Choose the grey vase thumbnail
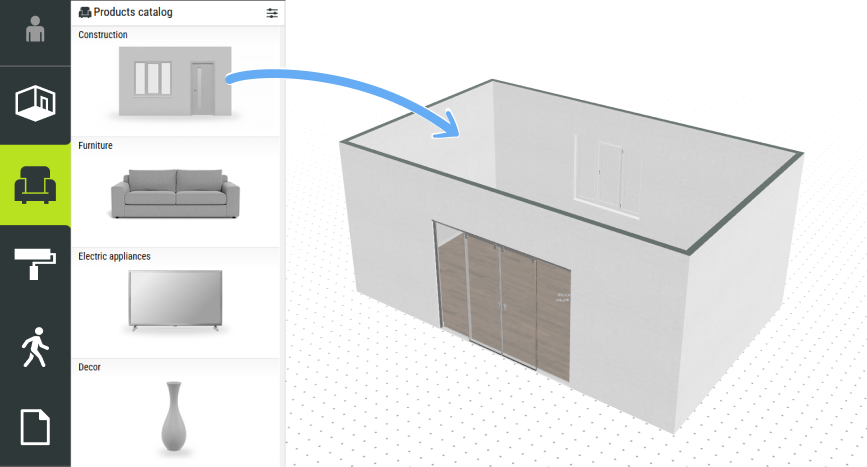Image resolution: width=867 pixels, height=467 pixels. (173, 414)
